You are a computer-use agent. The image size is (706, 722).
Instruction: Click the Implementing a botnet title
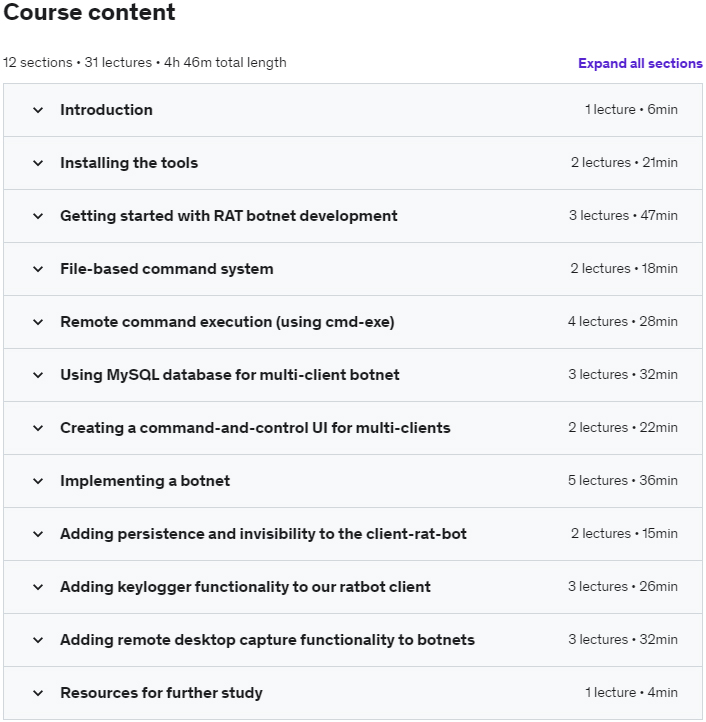pyautogui.click(x=145, y=481)
